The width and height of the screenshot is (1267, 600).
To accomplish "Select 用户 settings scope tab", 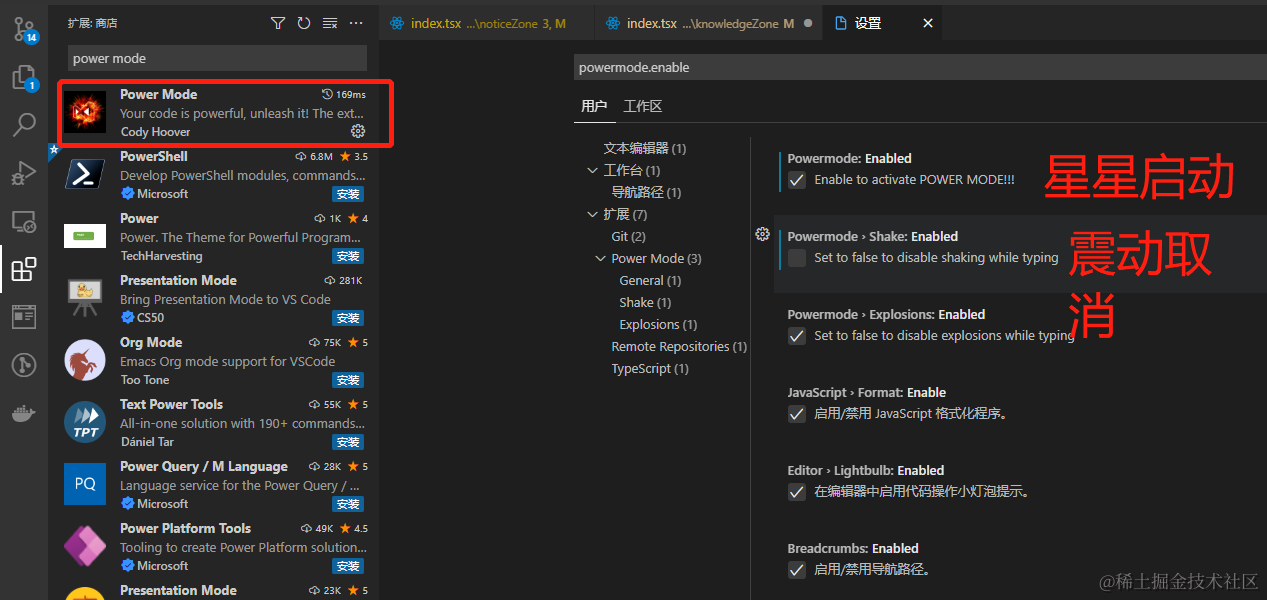I will (594, 106).
